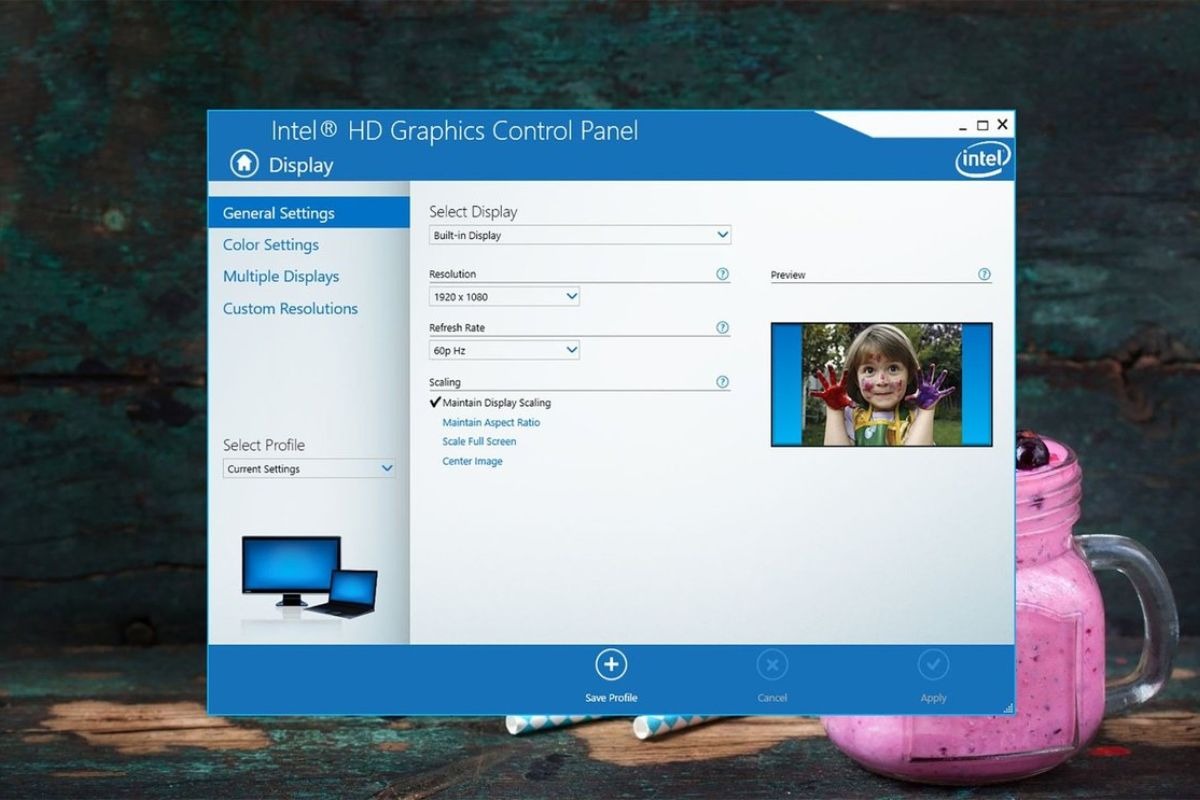Viewport: 1200px width, 800px height.
Task: Select Maintain Display Scaling option
Action: (497, 403)
